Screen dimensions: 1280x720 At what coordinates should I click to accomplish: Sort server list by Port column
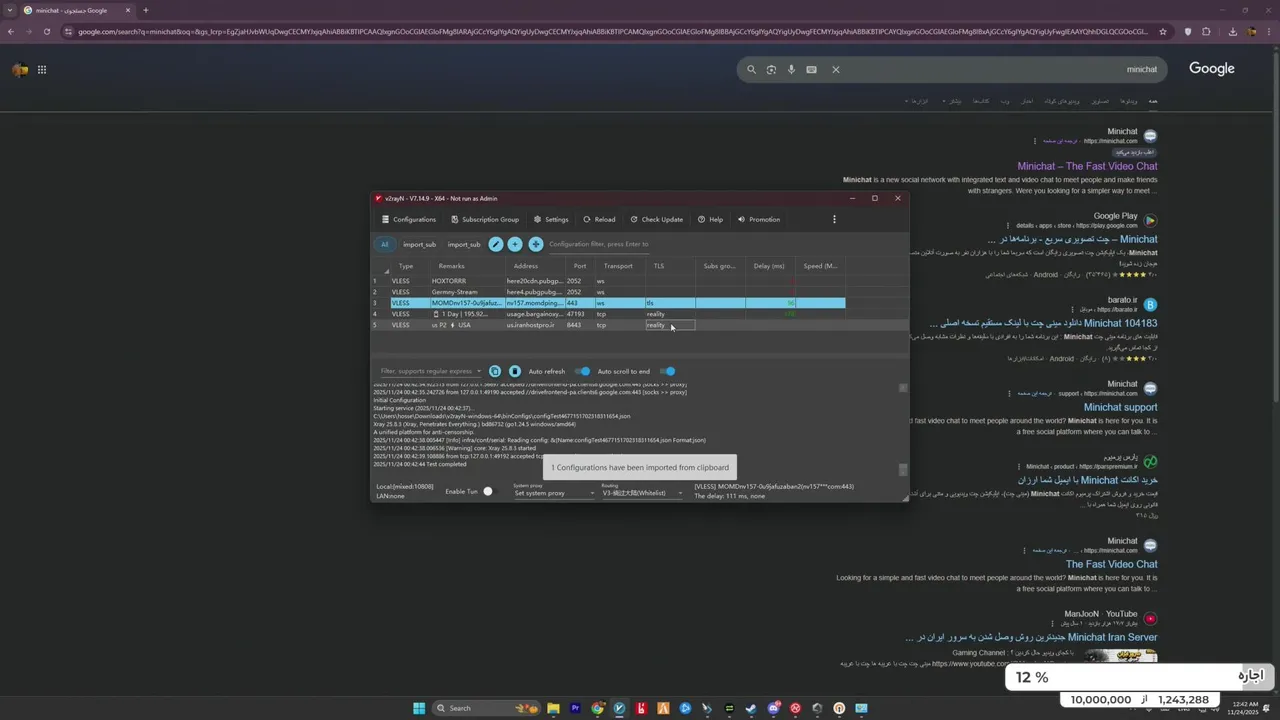tap(580, 266)
